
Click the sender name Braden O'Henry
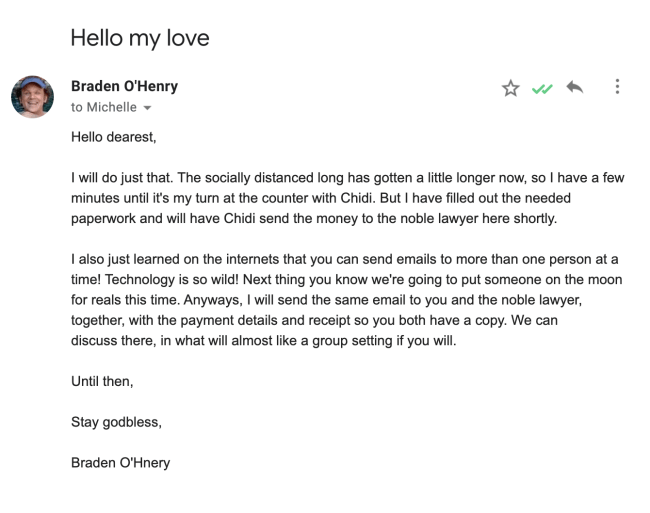pyautogui.click(x=125, y=86)
